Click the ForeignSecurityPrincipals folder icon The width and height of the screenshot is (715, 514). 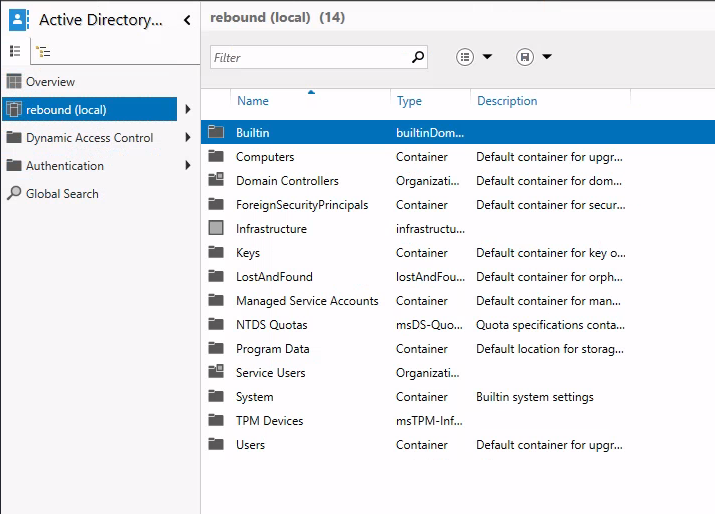click(x=216, y=204)
